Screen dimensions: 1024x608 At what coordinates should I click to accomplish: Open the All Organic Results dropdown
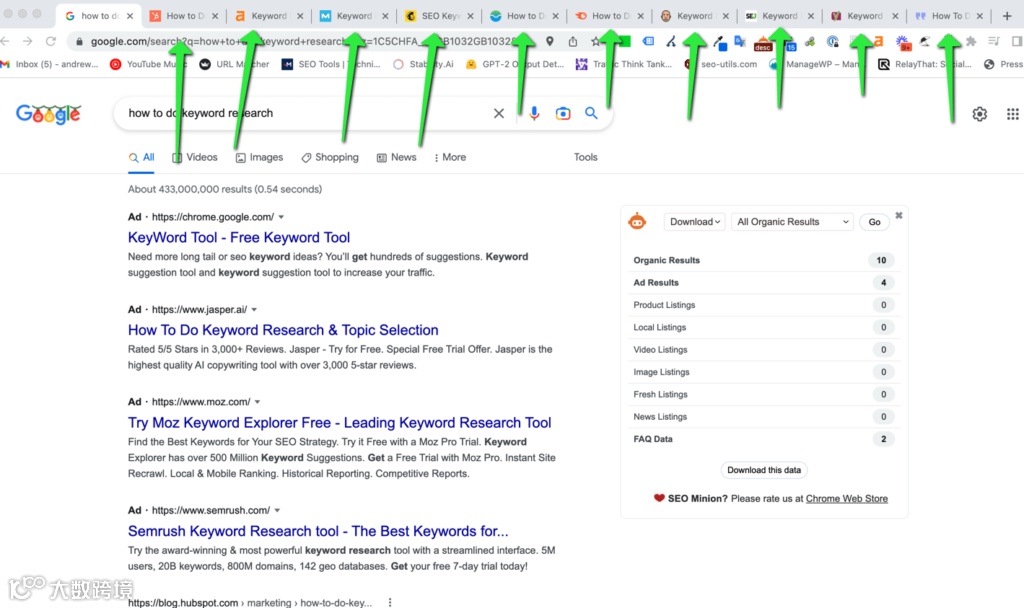[792, 222]
